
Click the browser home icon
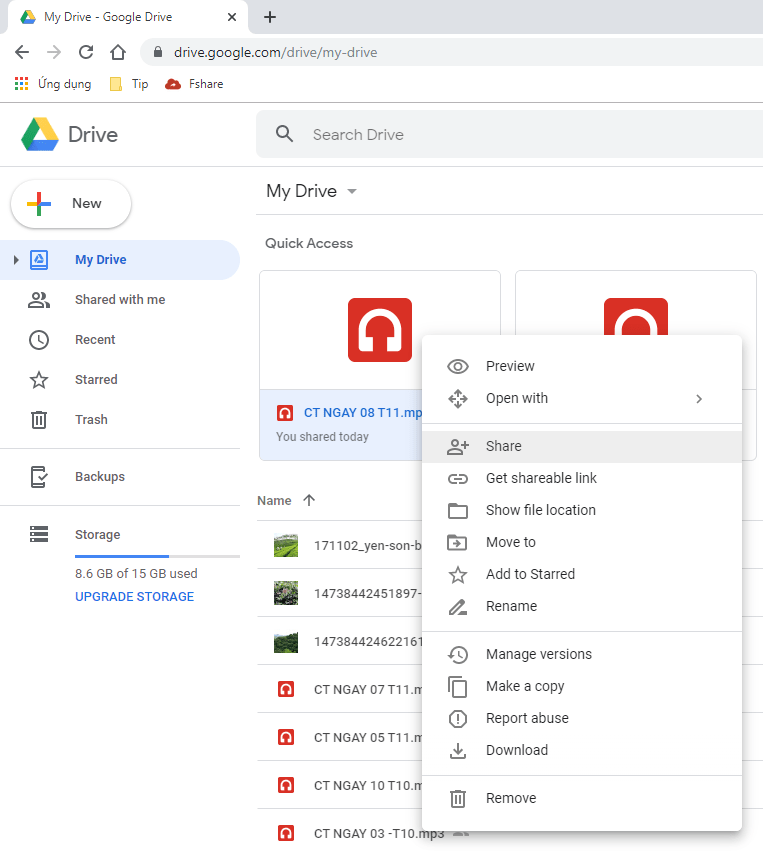(117, 52)
